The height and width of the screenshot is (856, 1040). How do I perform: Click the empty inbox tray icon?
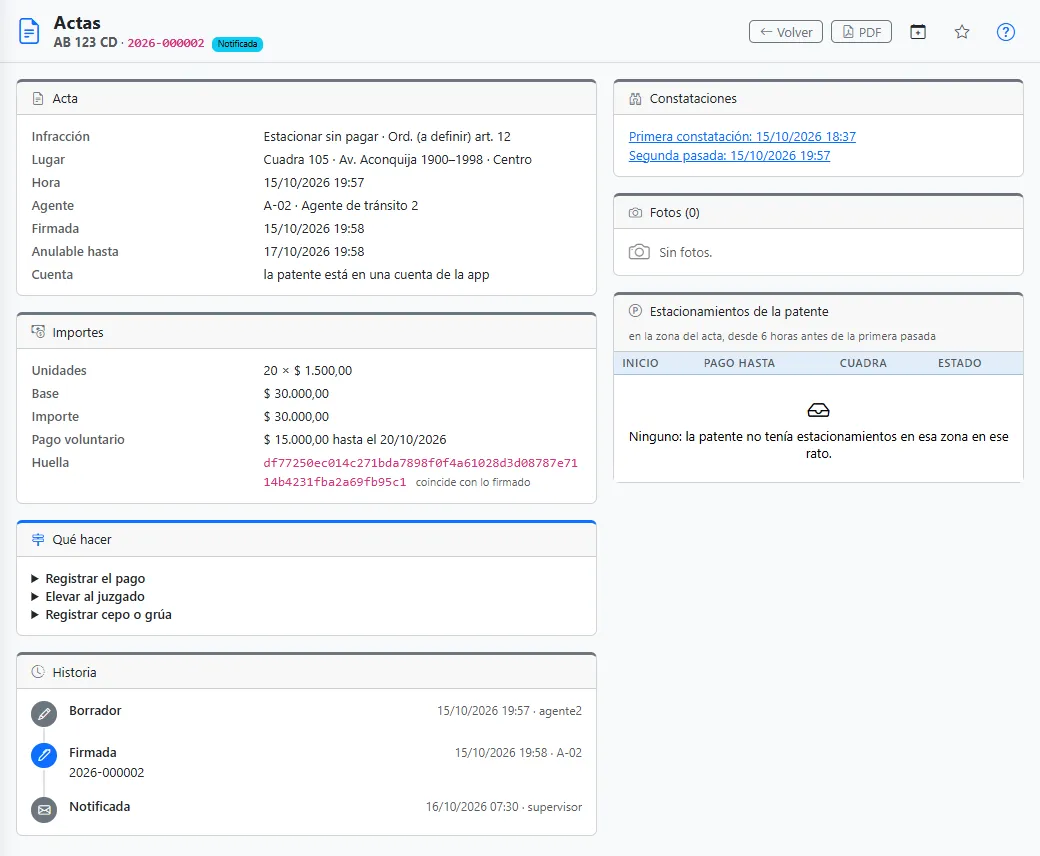818,410
